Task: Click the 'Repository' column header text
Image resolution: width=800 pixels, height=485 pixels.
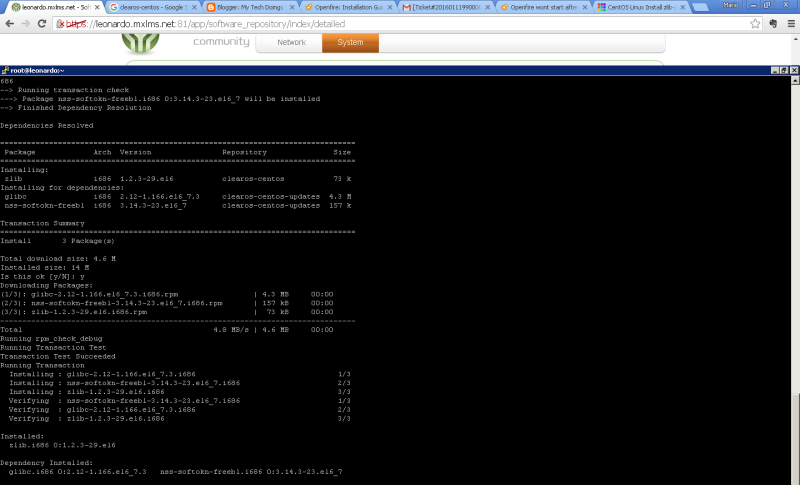Action: pos(244,152)
